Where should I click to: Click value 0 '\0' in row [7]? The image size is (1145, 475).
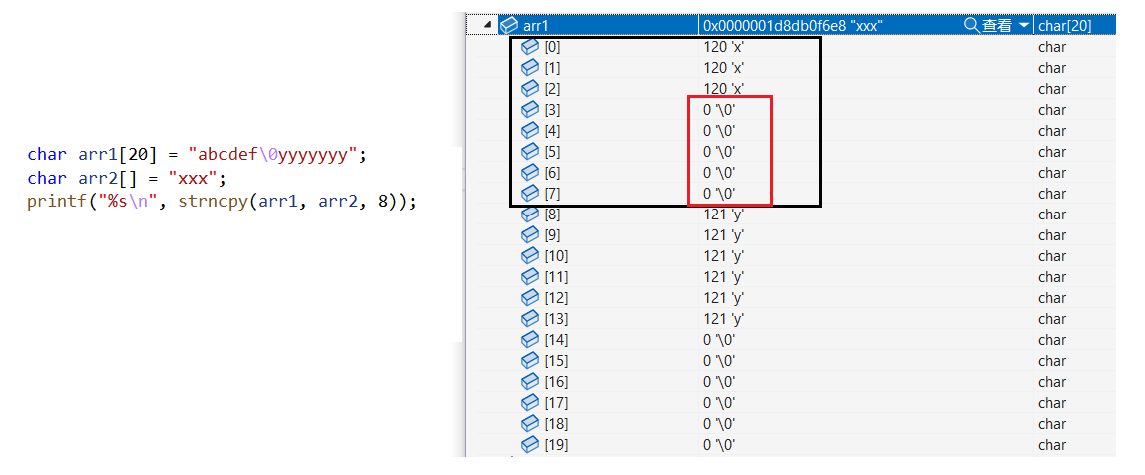pos(719,194)
